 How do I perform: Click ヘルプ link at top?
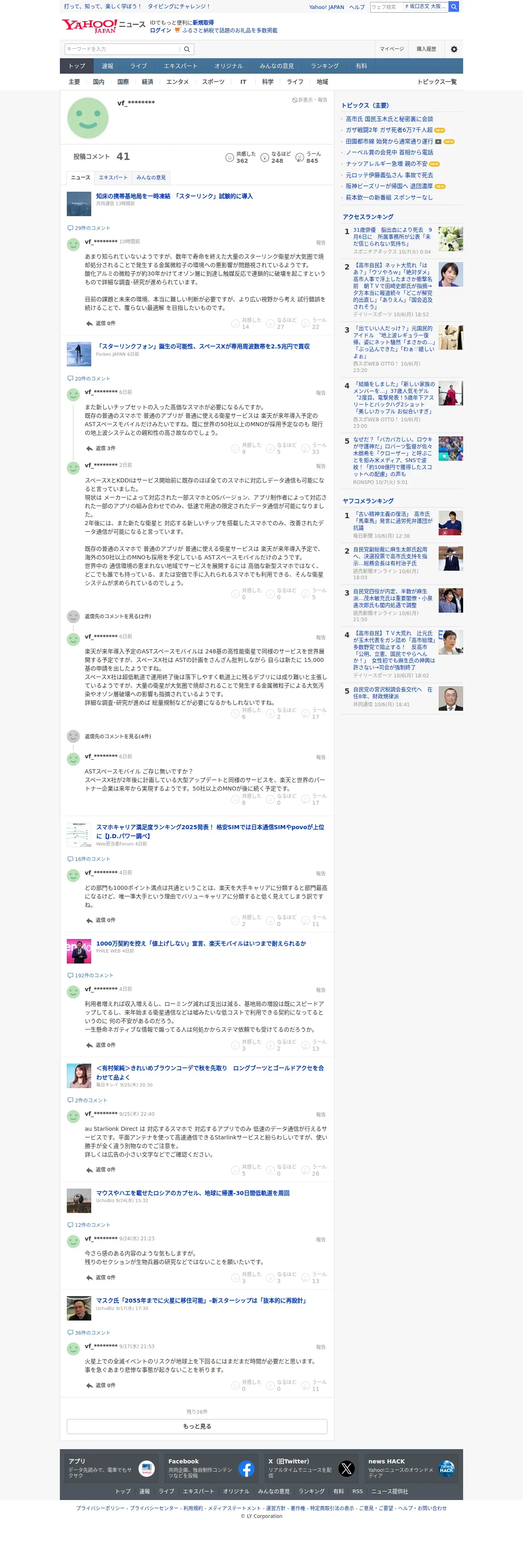pyautogui.click(x=357, y=7)
